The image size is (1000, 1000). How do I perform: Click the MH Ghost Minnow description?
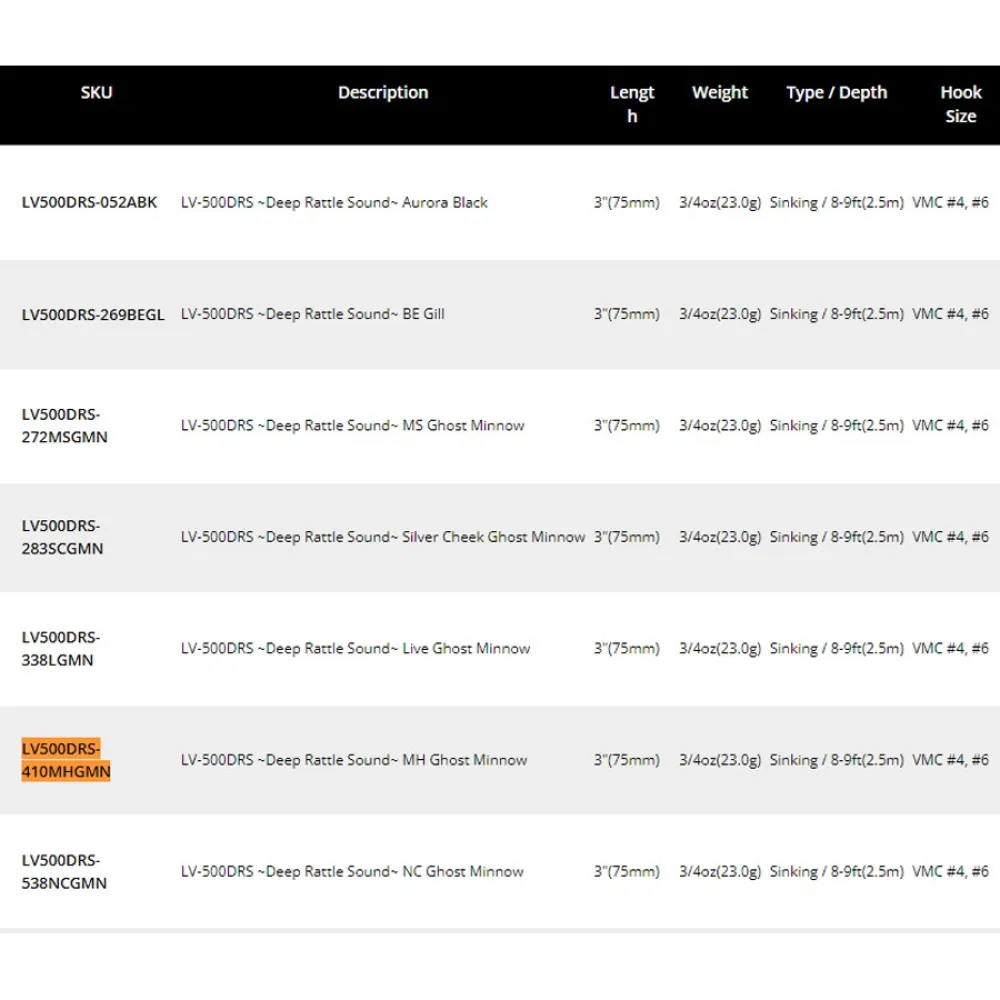click(354, 760)
